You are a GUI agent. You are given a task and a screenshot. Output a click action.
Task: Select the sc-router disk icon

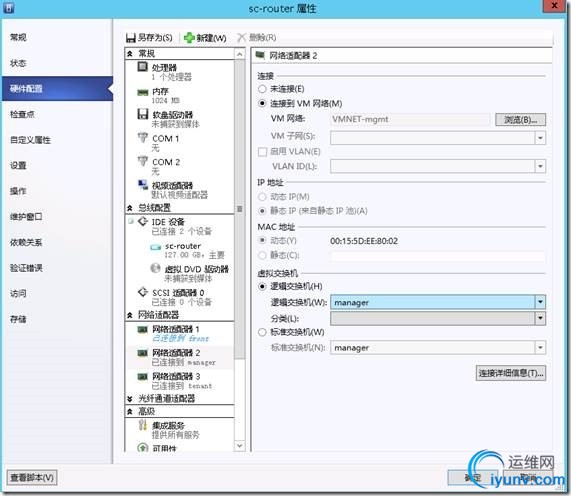click(156, 247)
